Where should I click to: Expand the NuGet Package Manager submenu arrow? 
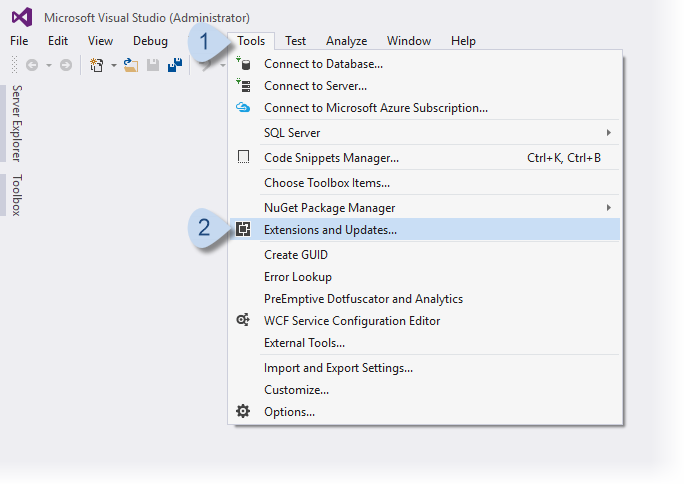click(608, 208)
